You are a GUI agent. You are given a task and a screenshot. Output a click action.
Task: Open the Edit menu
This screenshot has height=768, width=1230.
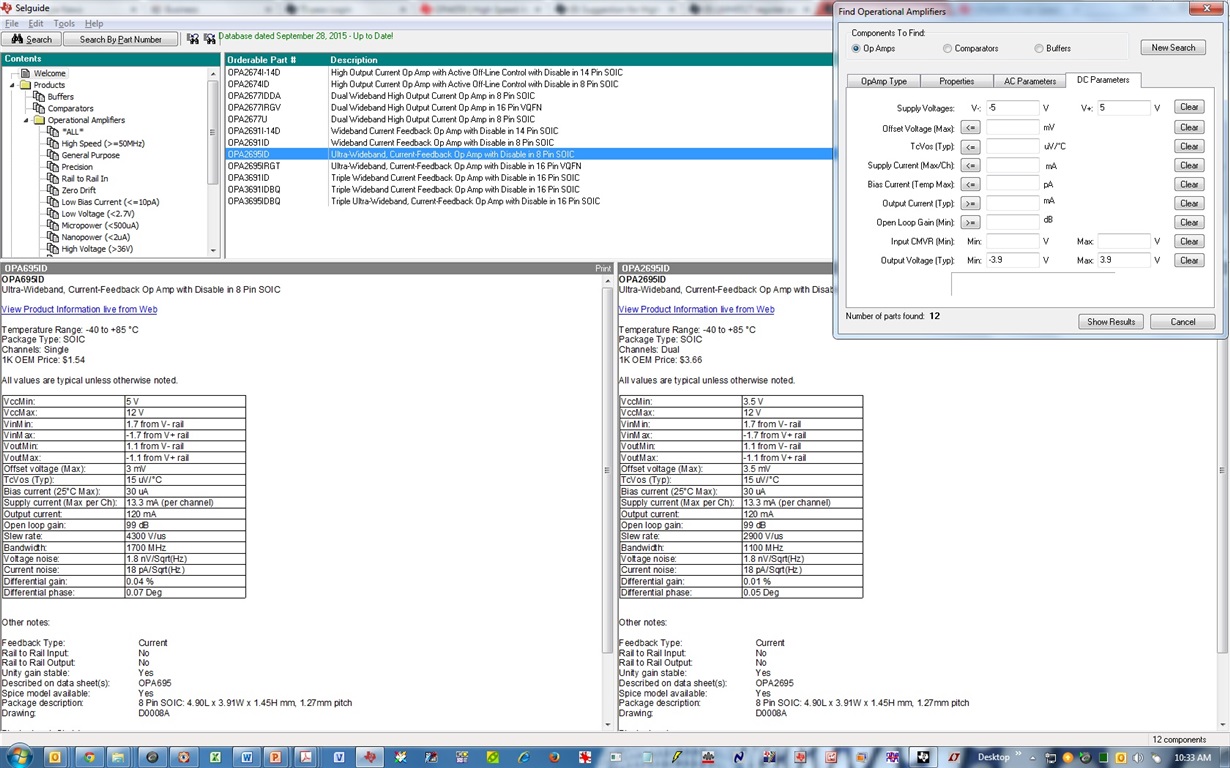36,23
